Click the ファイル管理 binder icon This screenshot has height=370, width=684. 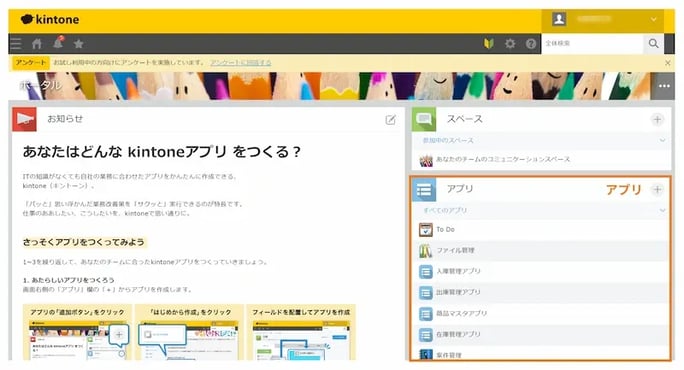tap(425, 250)
